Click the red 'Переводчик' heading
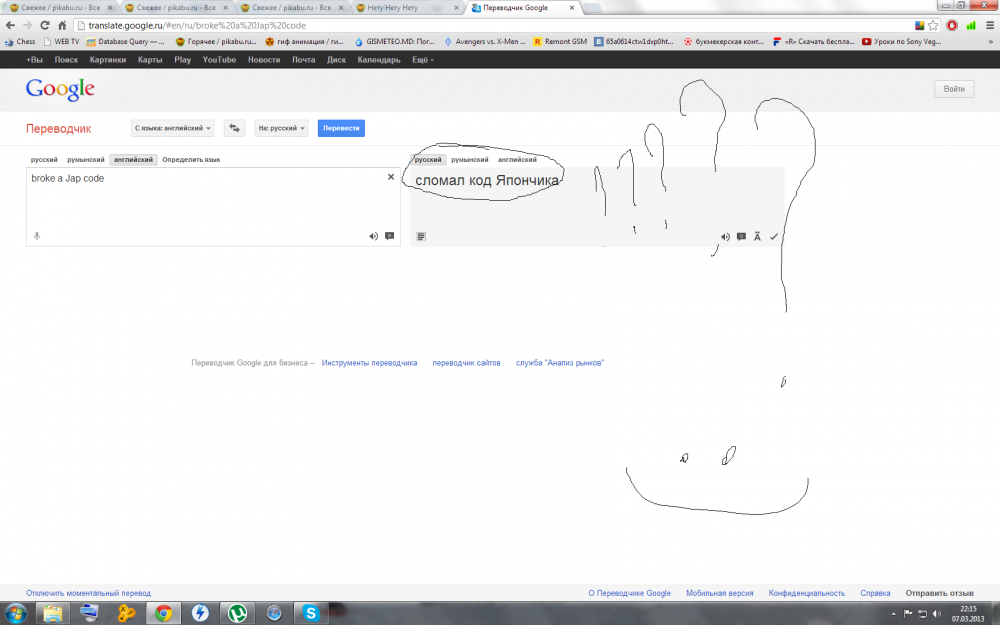This screenshot has height=625, width=1000. click(x=59, y=129)
